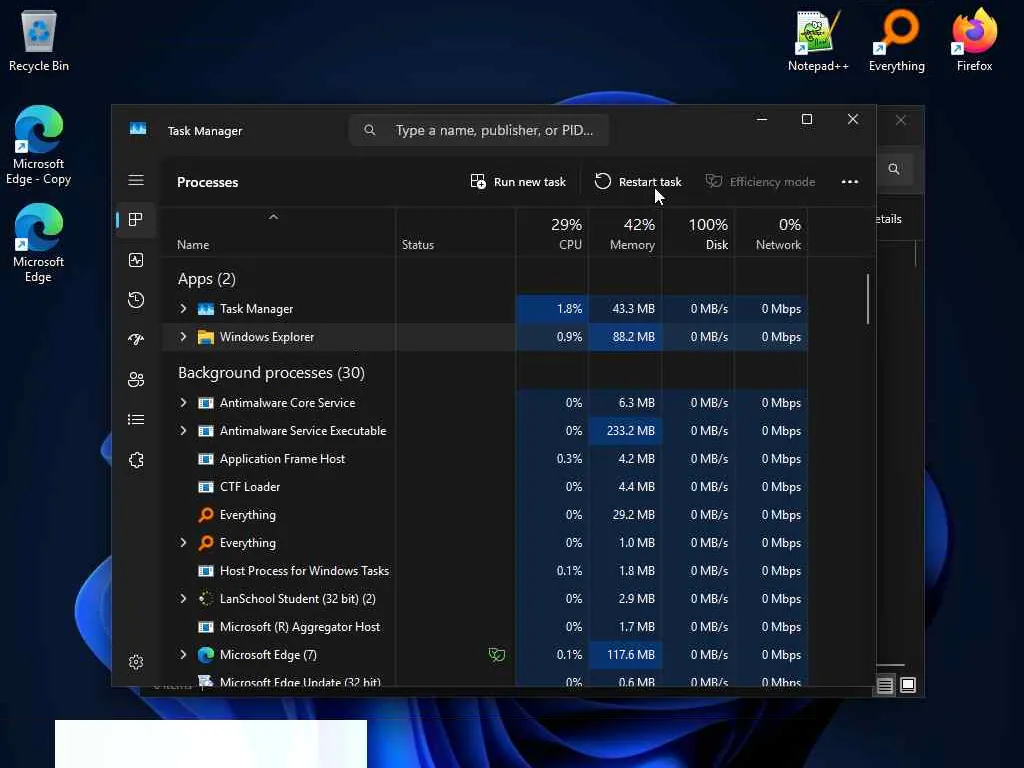Click the orange Everything process icon without expander
This screenshot has width=1024, height=768.
[206, 515]
